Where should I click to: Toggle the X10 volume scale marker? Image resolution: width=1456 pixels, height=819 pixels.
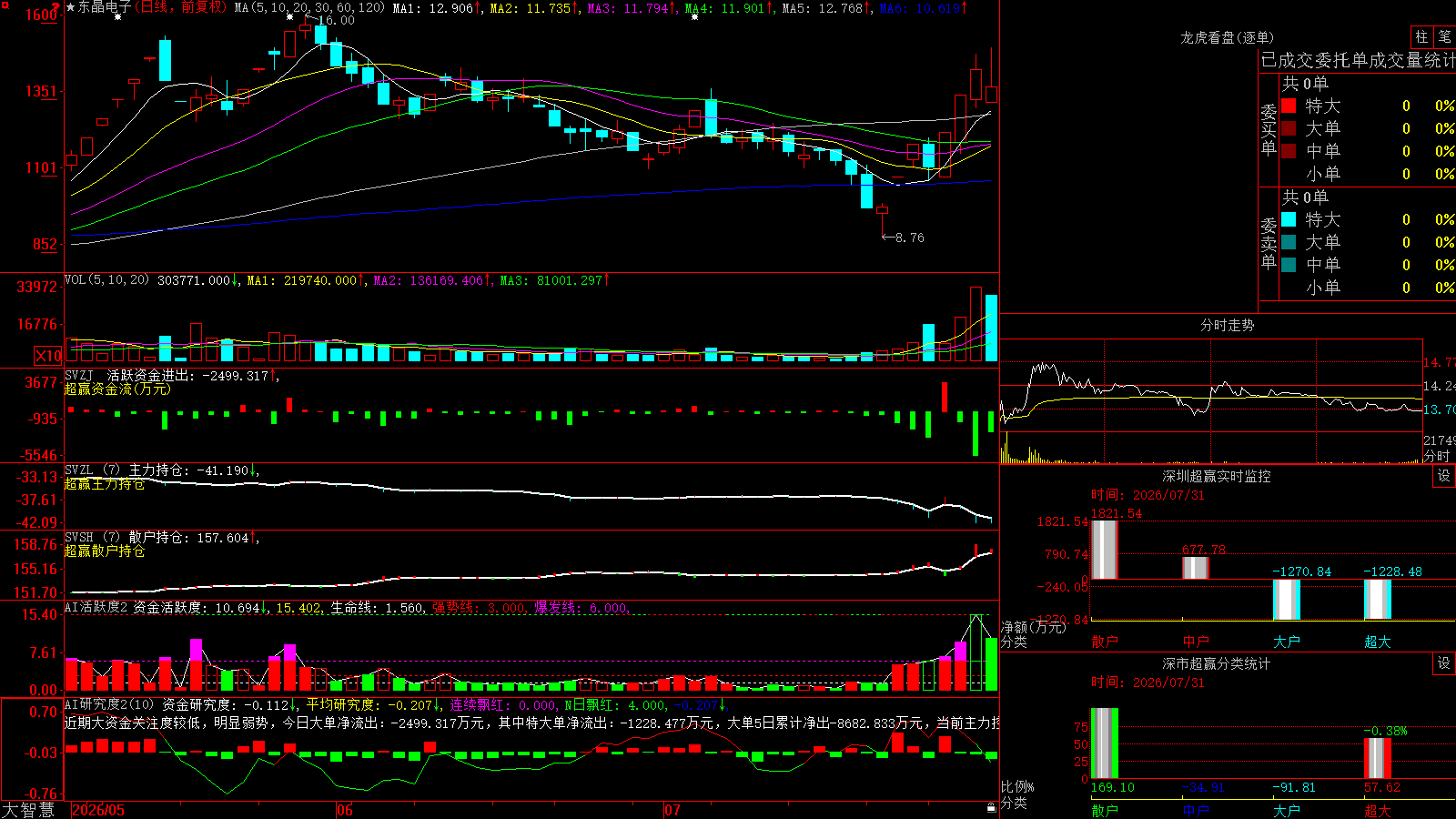coord(48,356)
